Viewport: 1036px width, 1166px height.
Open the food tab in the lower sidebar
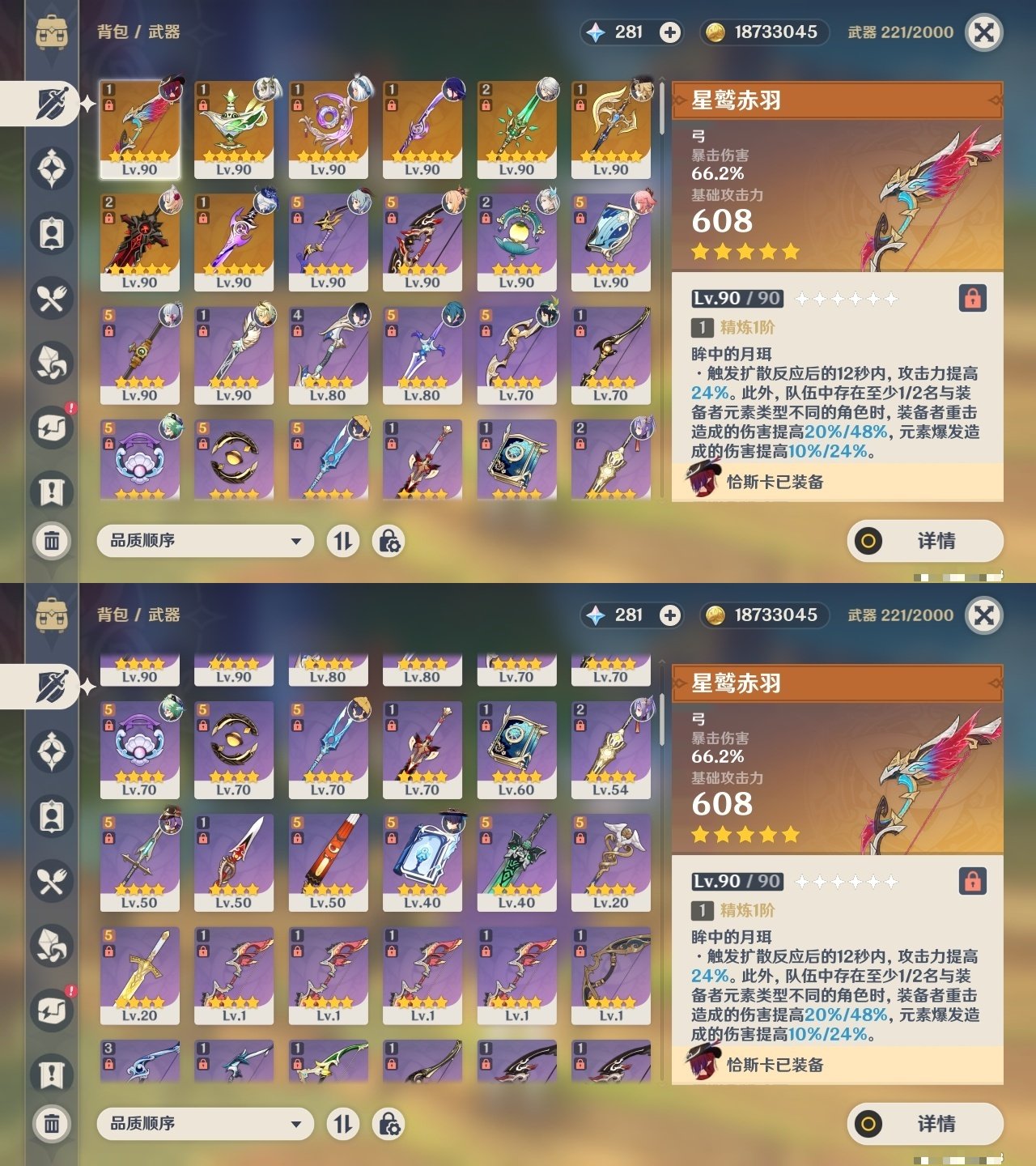click(52, 881)
